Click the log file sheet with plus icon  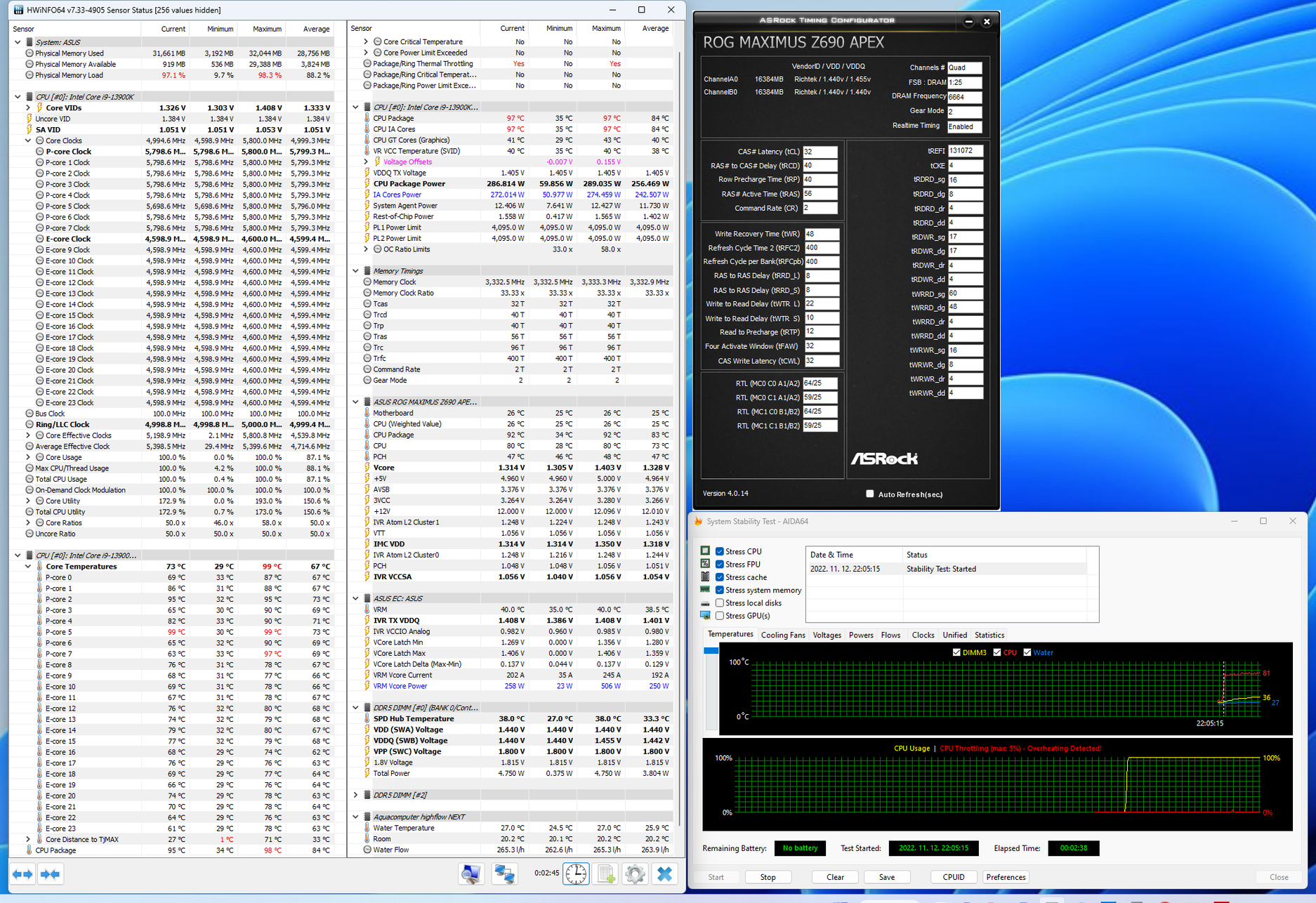coord(606,874)
